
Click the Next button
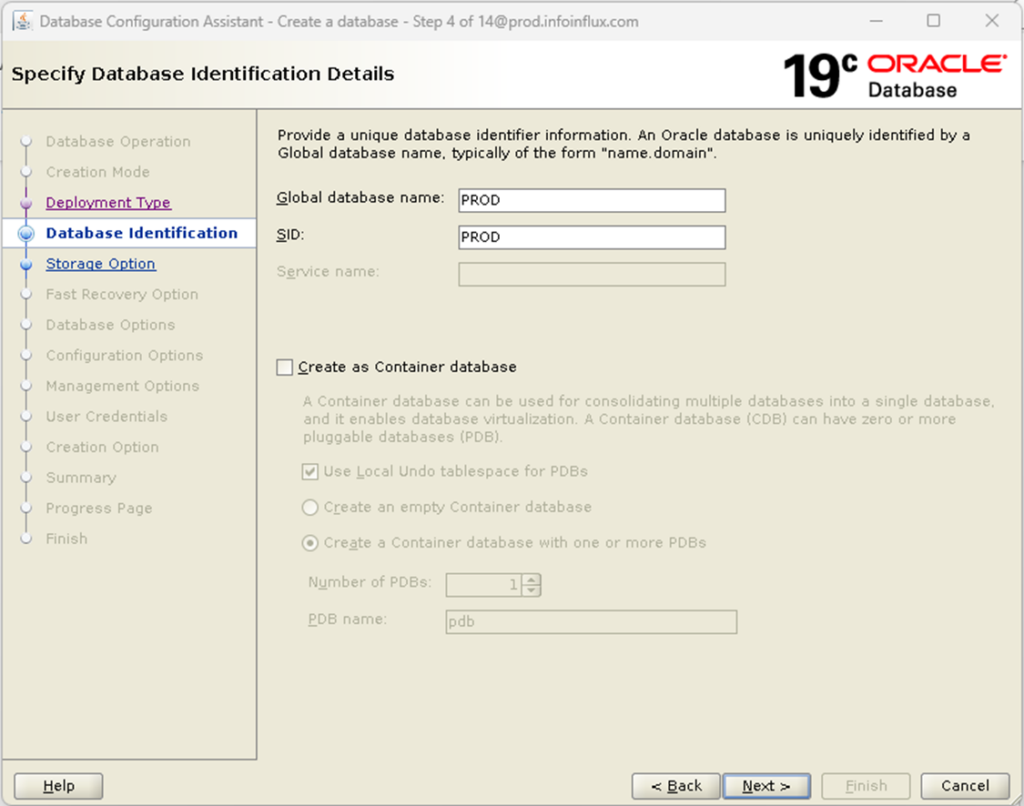pos(766,786)
